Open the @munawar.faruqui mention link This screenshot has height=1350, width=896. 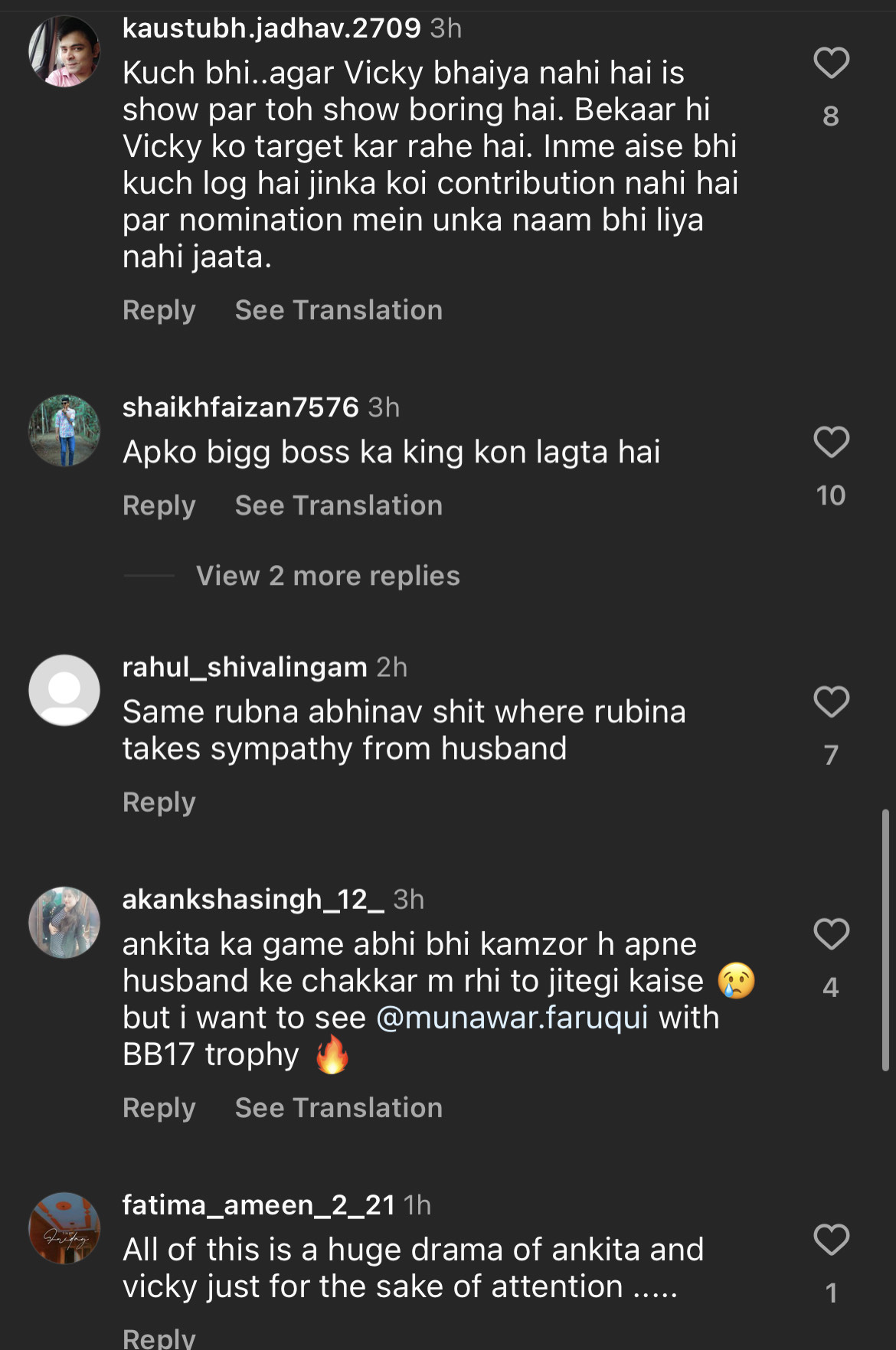click(512, 1018)
